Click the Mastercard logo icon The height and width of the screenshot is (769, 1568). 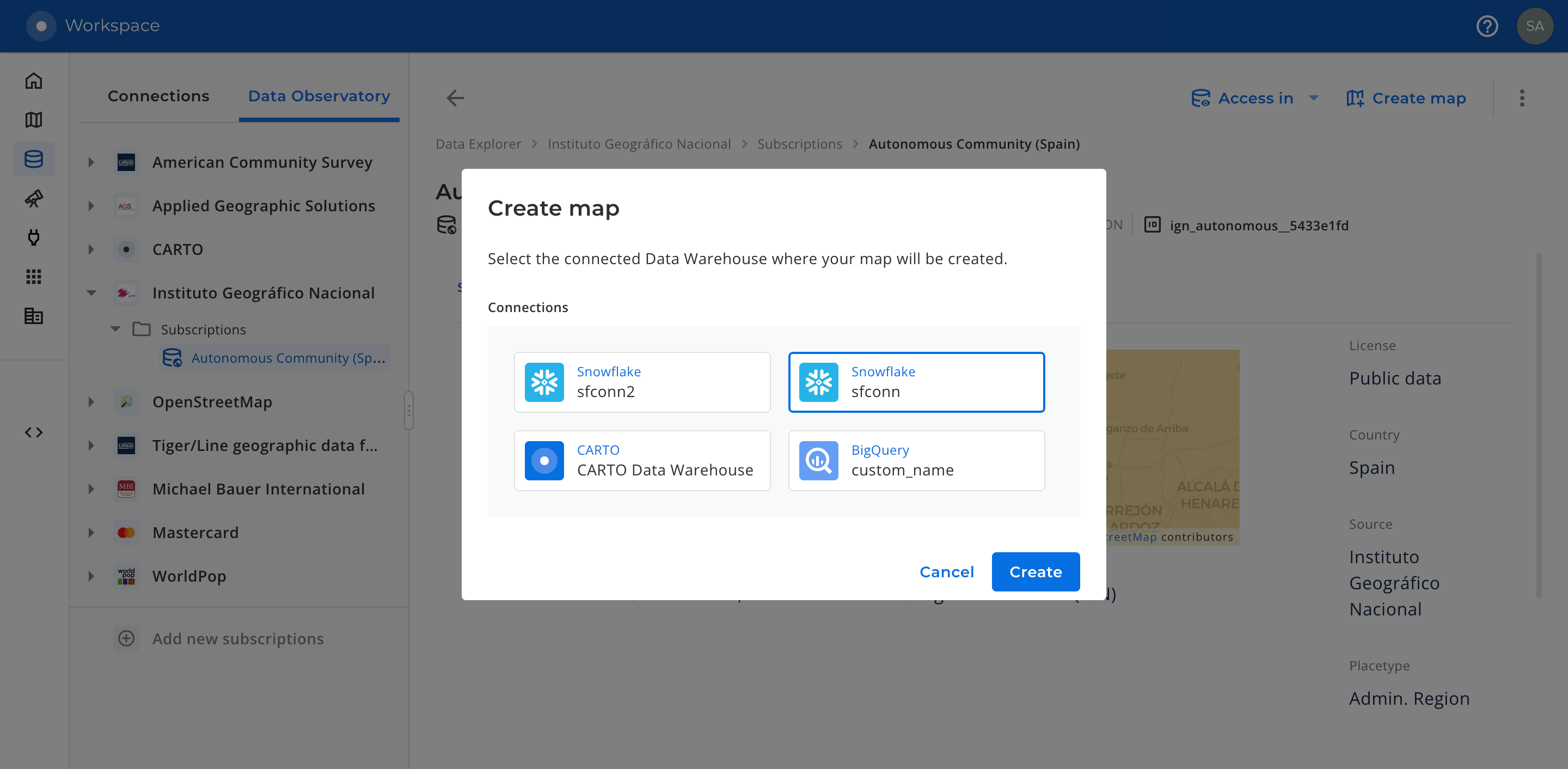click(126, 533)
